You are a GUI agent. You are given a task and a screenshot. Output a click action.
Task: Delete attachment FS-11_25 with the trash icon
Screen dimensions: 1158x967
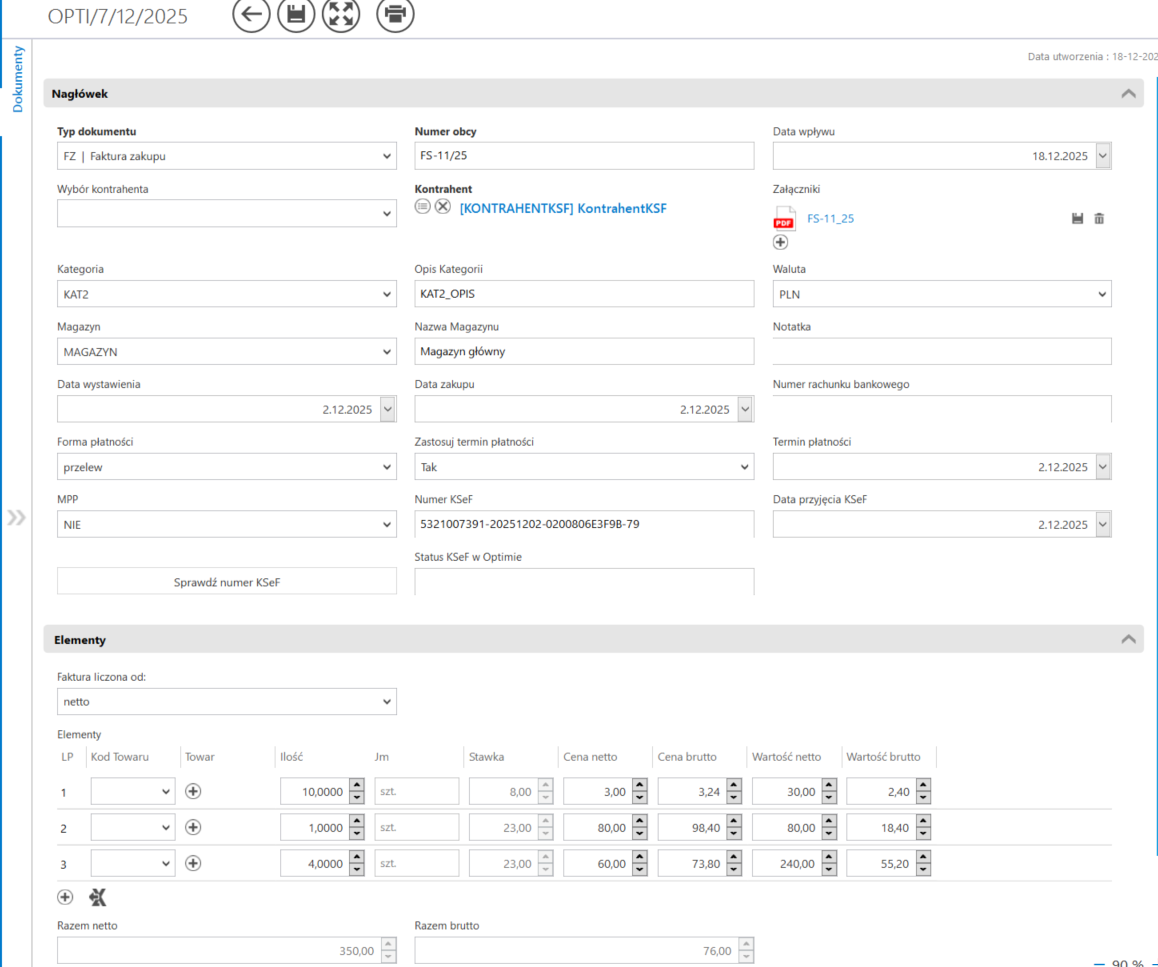point(1099,218)
